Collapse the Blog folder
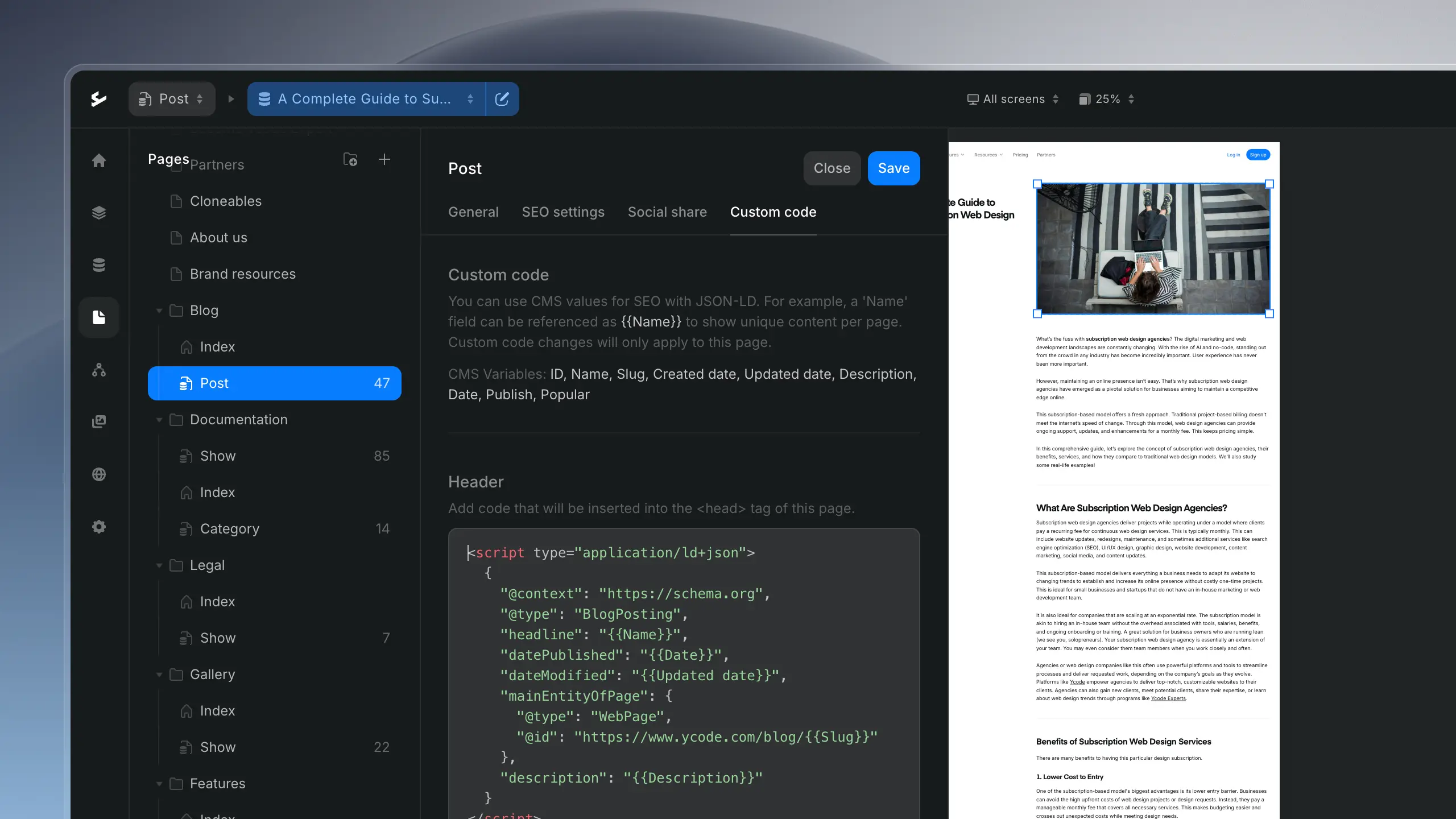The image size is (1456, 819). (159, 311)
